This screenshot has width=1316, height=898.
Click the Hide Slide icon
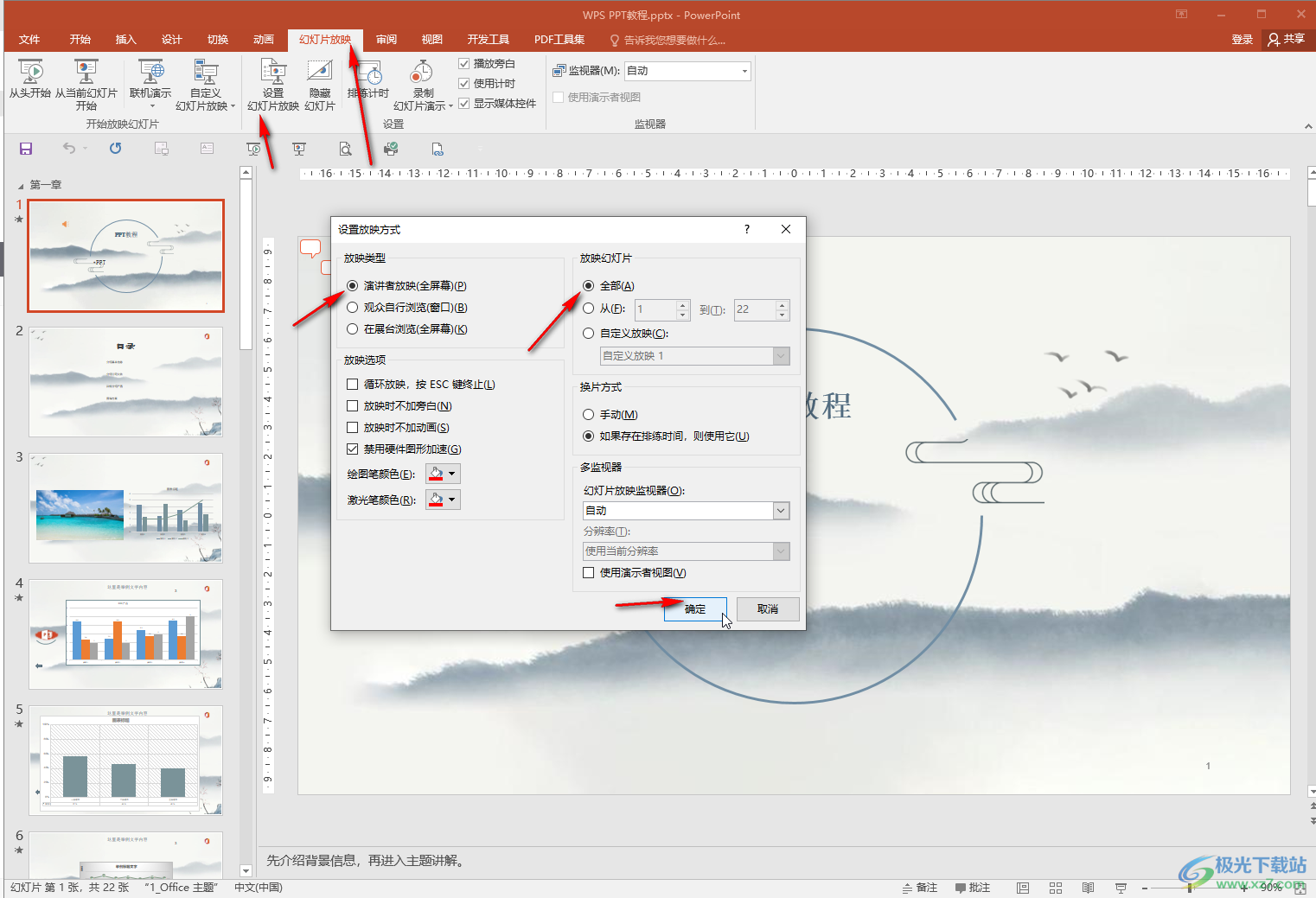pyautogui.click(x=320, y=73)
